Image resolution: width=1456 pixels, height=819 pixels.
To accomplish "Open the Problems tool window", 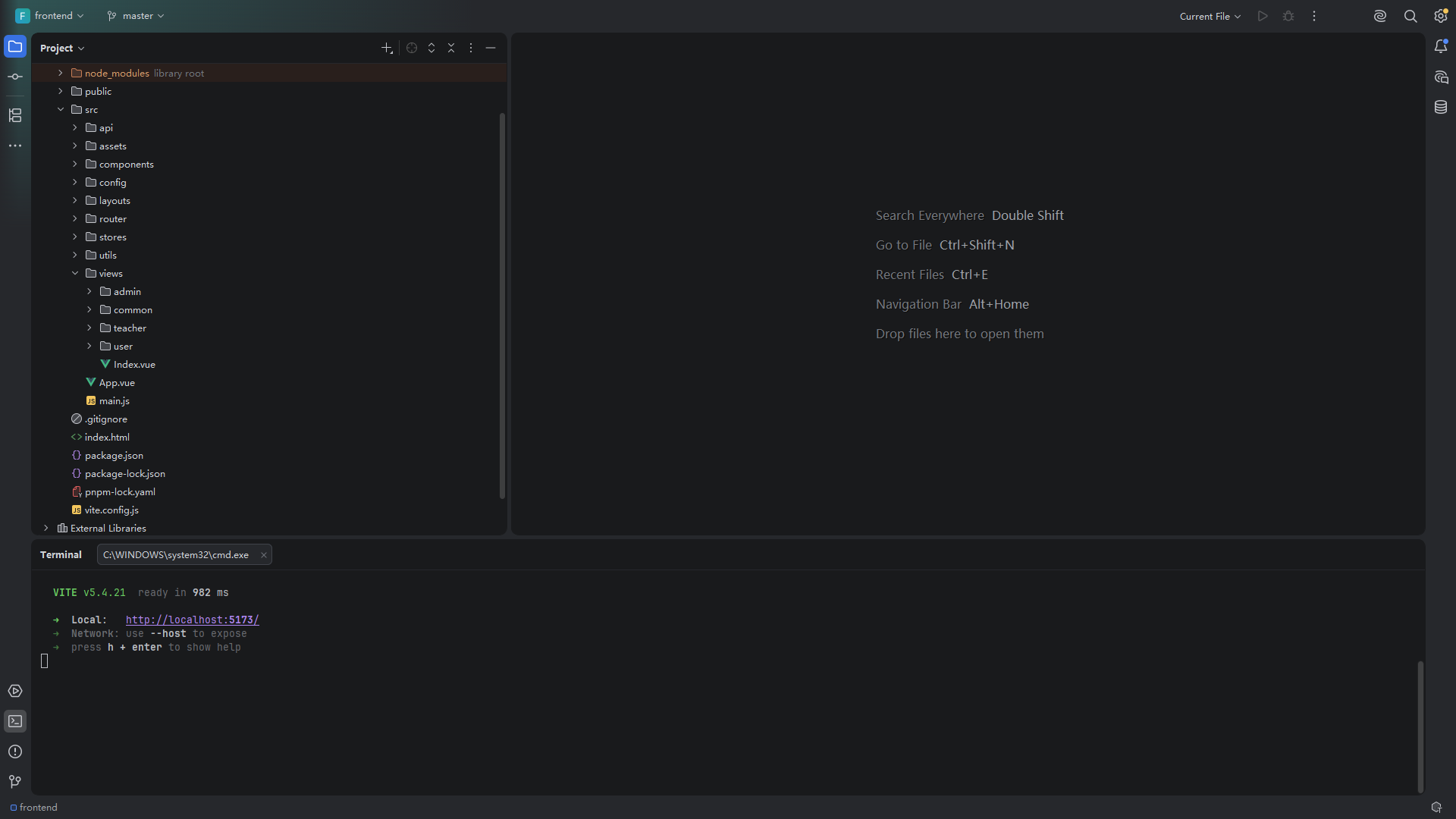I will (15, 752).
